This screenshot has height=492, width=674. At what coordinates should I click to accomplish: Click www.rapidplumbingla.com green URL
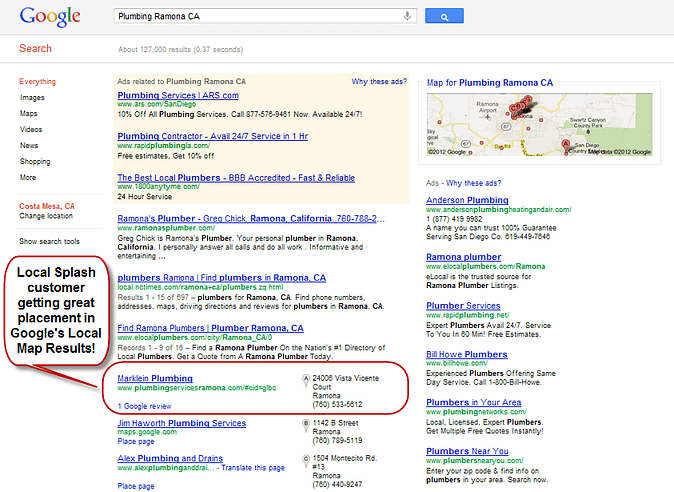pyautogui.click(x=163, y=146)
